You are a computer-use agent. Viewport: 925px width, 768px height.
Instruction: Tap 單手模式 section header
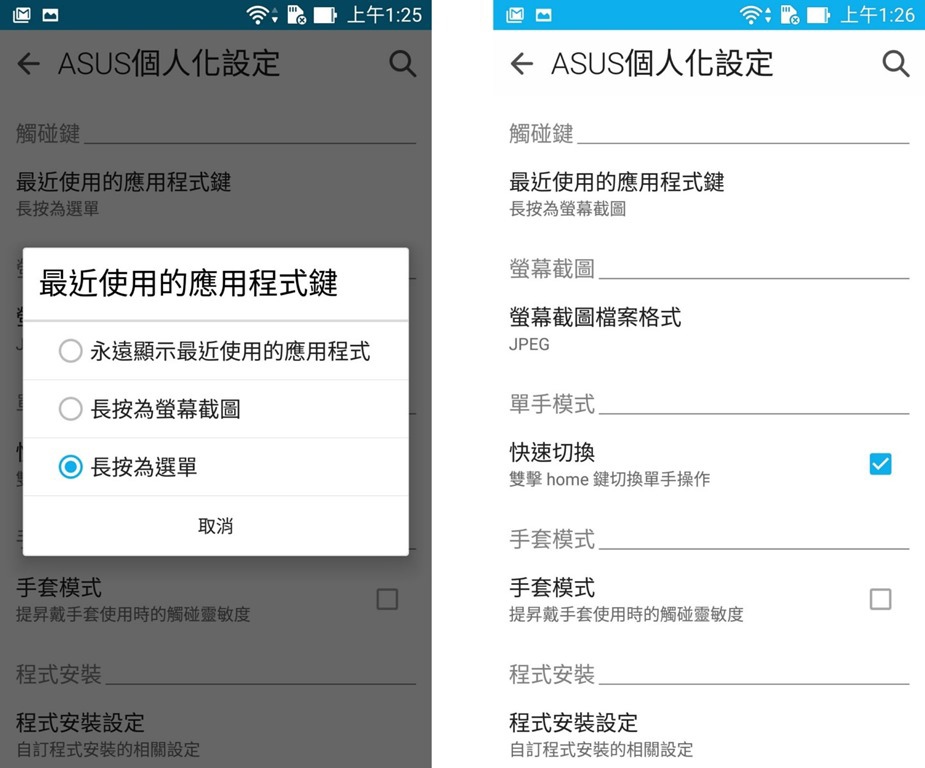(552, 404)
